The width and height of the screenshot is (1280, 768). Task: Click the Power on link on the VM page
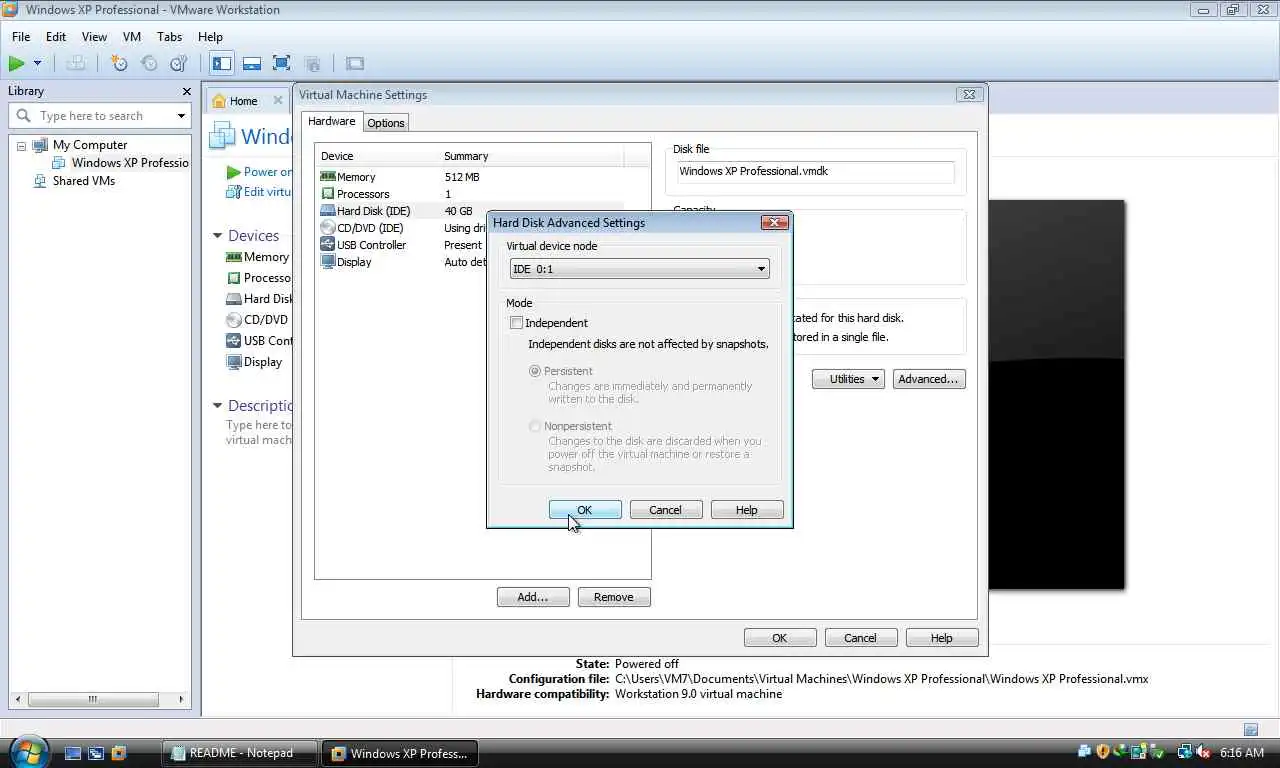[259, 172]
